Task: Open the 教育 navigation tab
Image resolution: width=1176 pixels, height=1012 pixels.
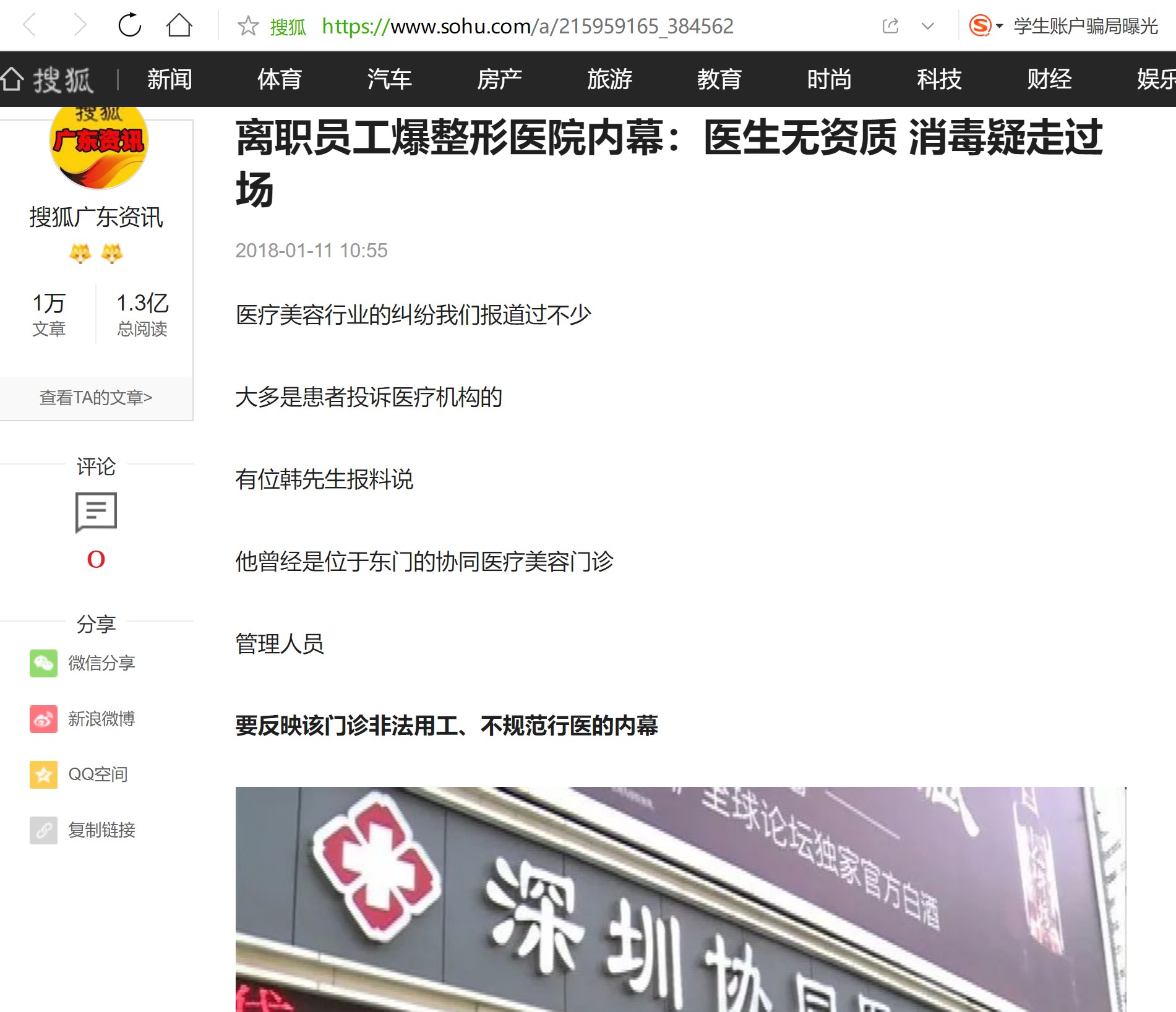Action: [719, 79]
